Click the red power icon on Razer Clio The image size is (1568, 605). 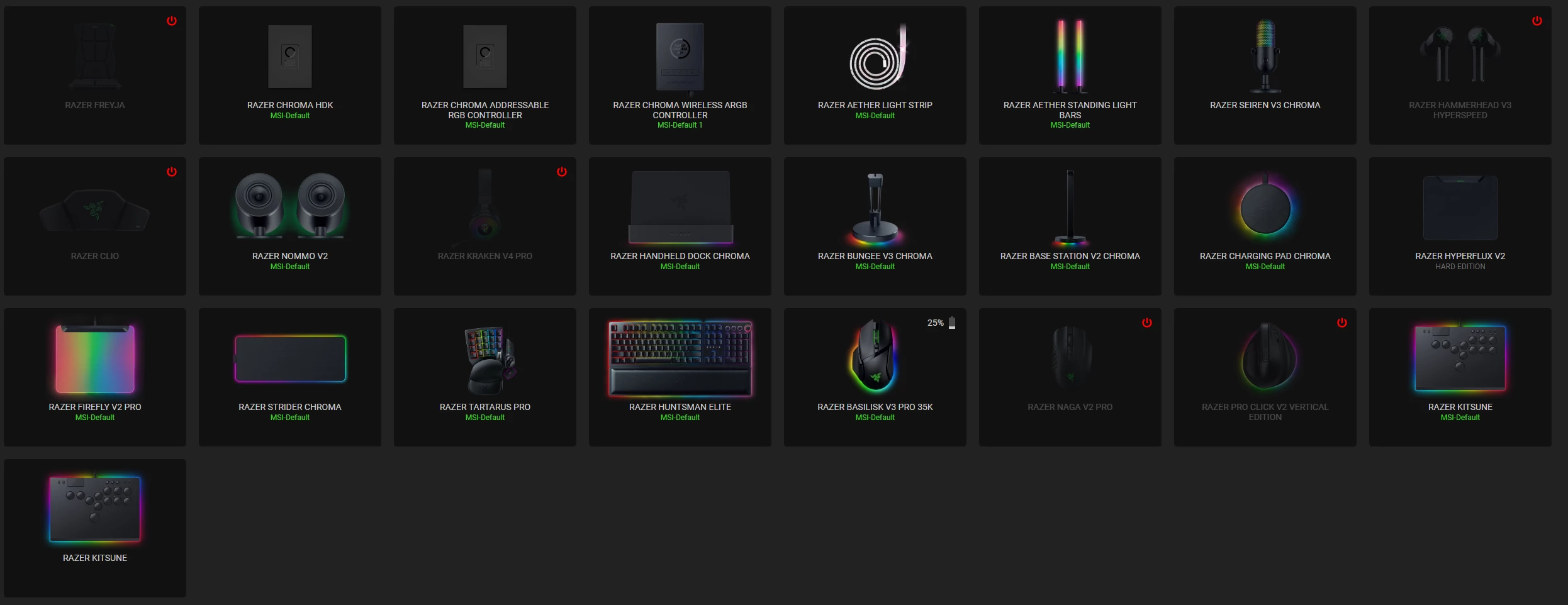(172, 172)
